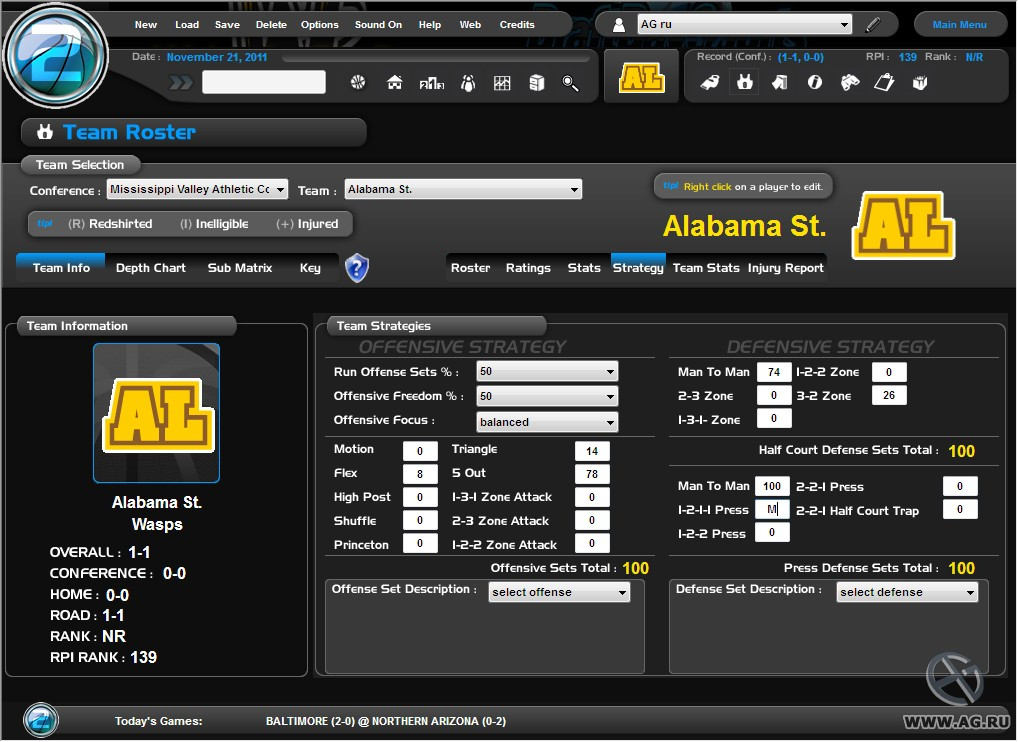1018x742 pixels.
Task: Open the Help menu item
Action: 430,25
